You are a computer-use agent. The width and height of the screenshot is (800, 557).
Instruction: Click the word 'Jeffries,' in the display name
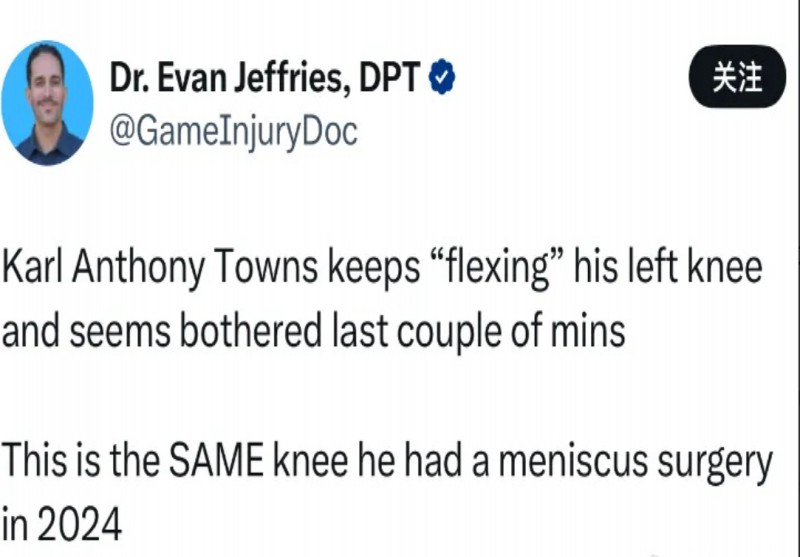click(x=293, y=77)
